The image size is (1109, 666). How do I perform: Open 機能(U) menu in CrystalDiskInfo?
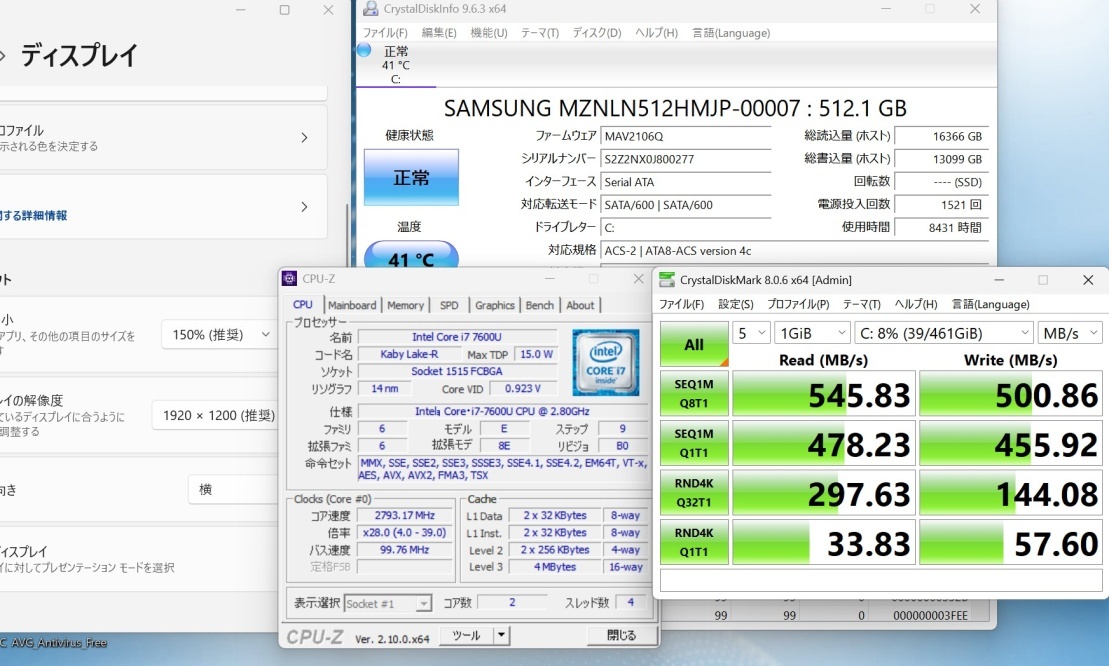click(489, 33)
